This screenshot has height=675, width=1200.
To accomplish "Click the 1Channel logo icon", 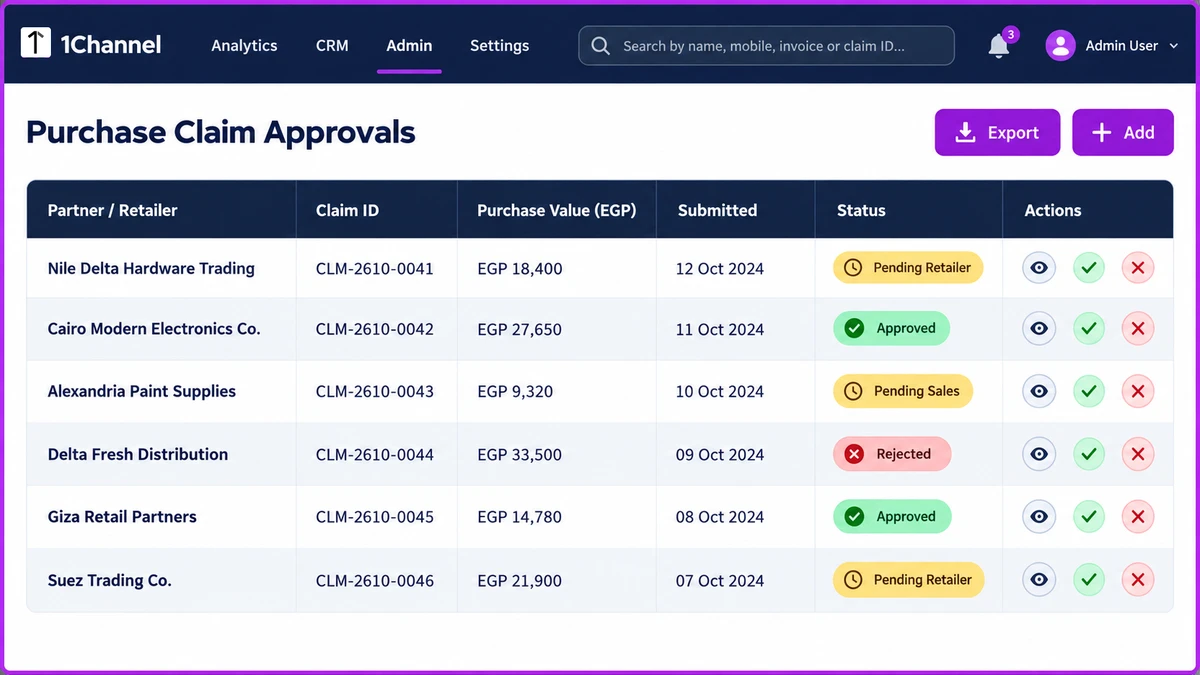I will coord(36,43).
